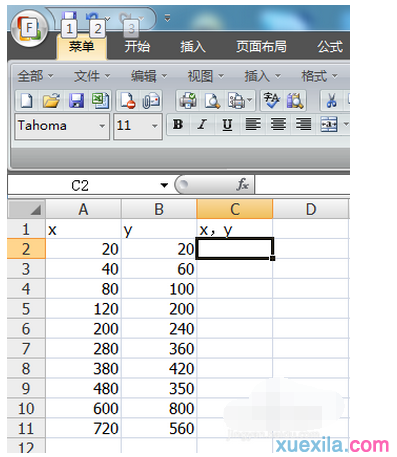Open the 全部 dropdown menu

tap(35, 76)
